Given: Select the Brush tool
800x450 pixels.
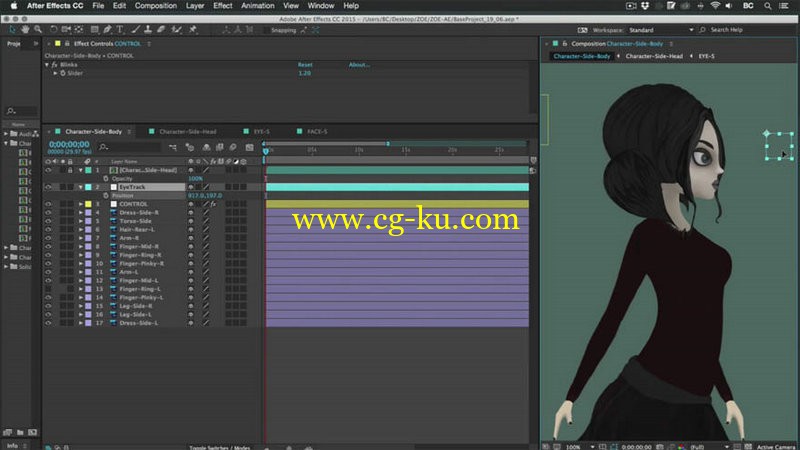Looking at the screenshot, I should 136,30.
